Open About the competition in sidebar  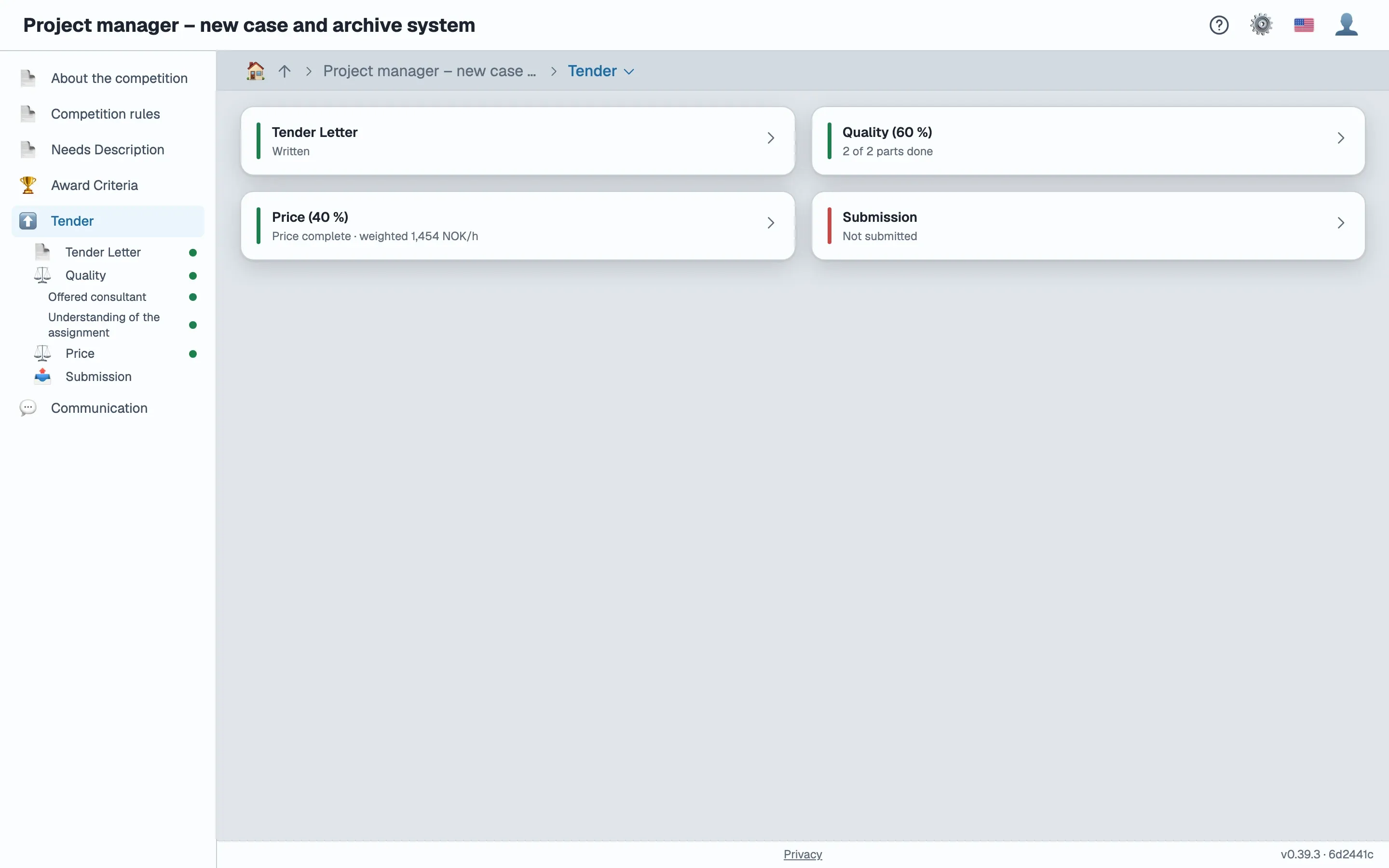[108, 78]
